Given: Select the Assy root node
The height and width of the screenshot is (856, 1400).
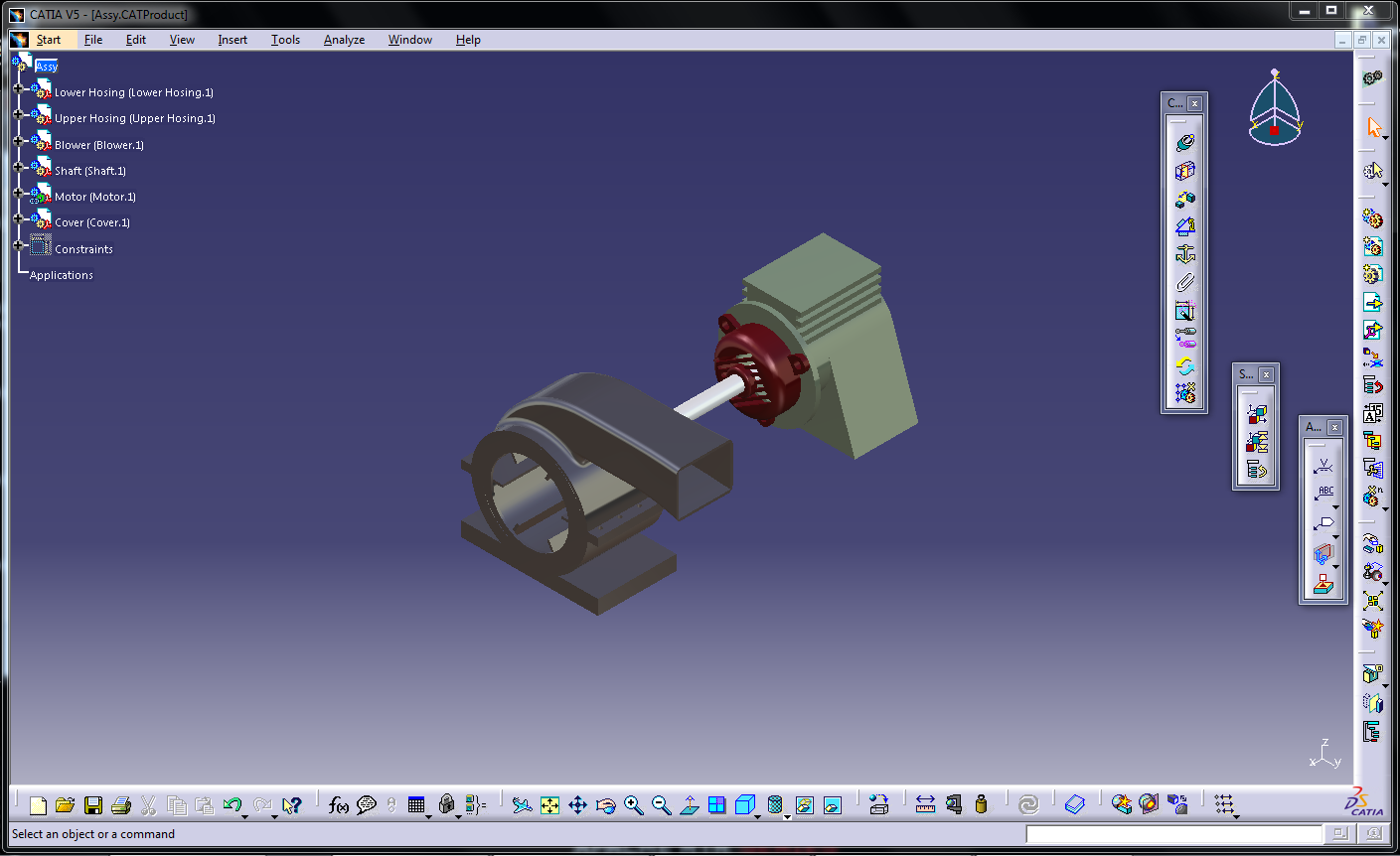Looking at the screenshot, I should coord(47,66).
